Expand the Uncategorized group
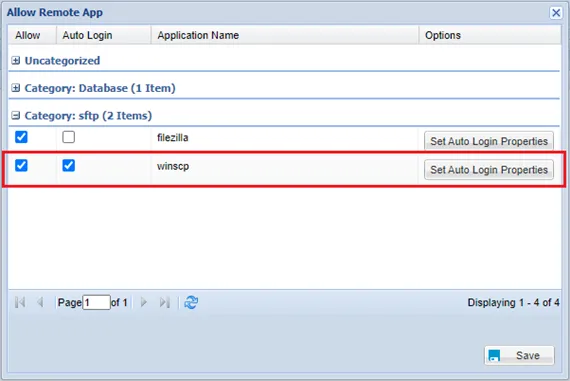Screen dimensions: 570x381 16,61
